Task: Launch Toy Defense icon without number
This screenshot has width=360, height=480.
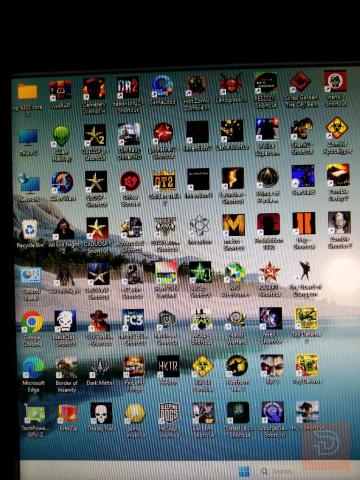Action: click(x=307, y=365)
